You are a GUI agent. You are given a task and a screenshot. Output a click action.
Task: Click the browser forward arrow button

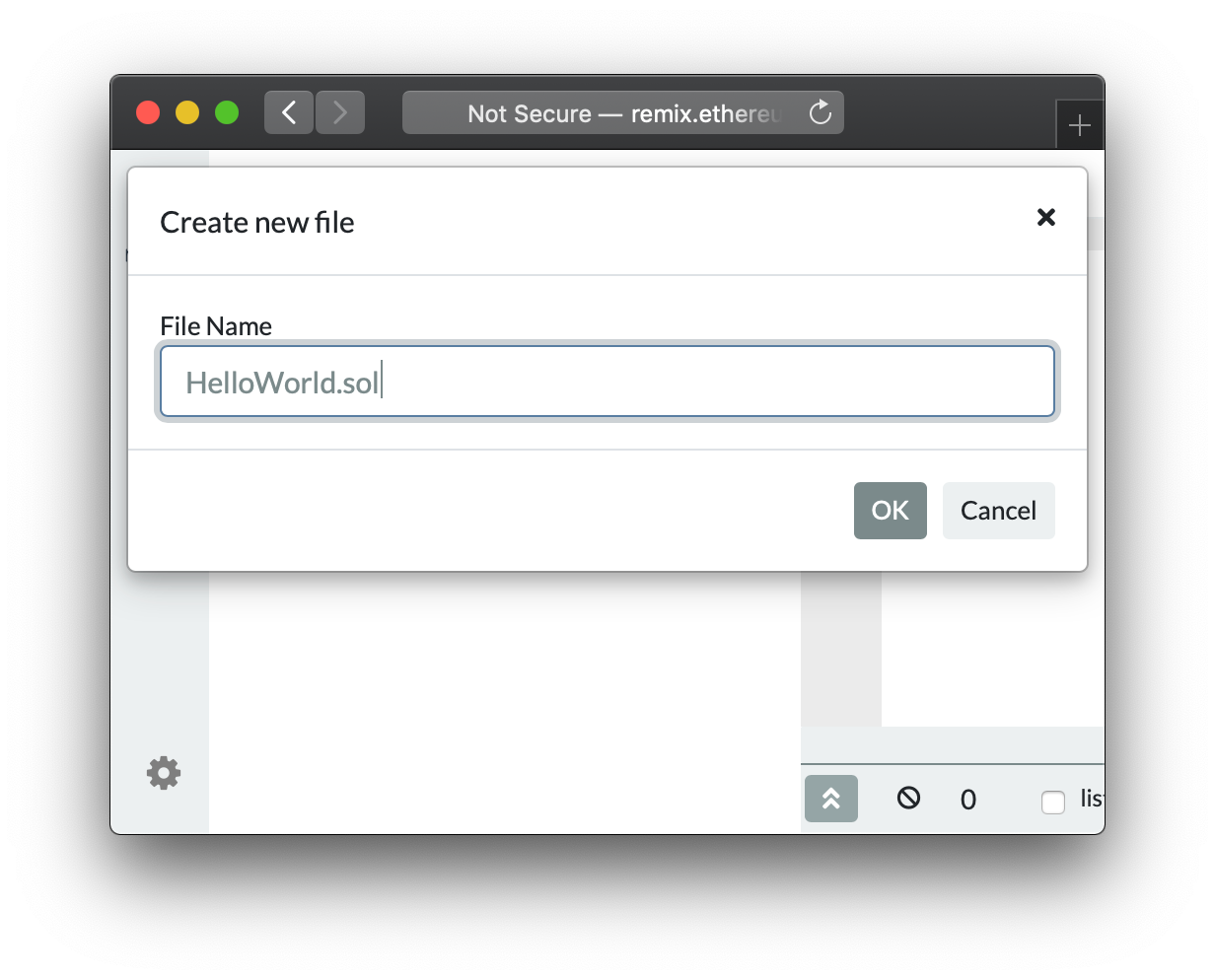[340, 113]
